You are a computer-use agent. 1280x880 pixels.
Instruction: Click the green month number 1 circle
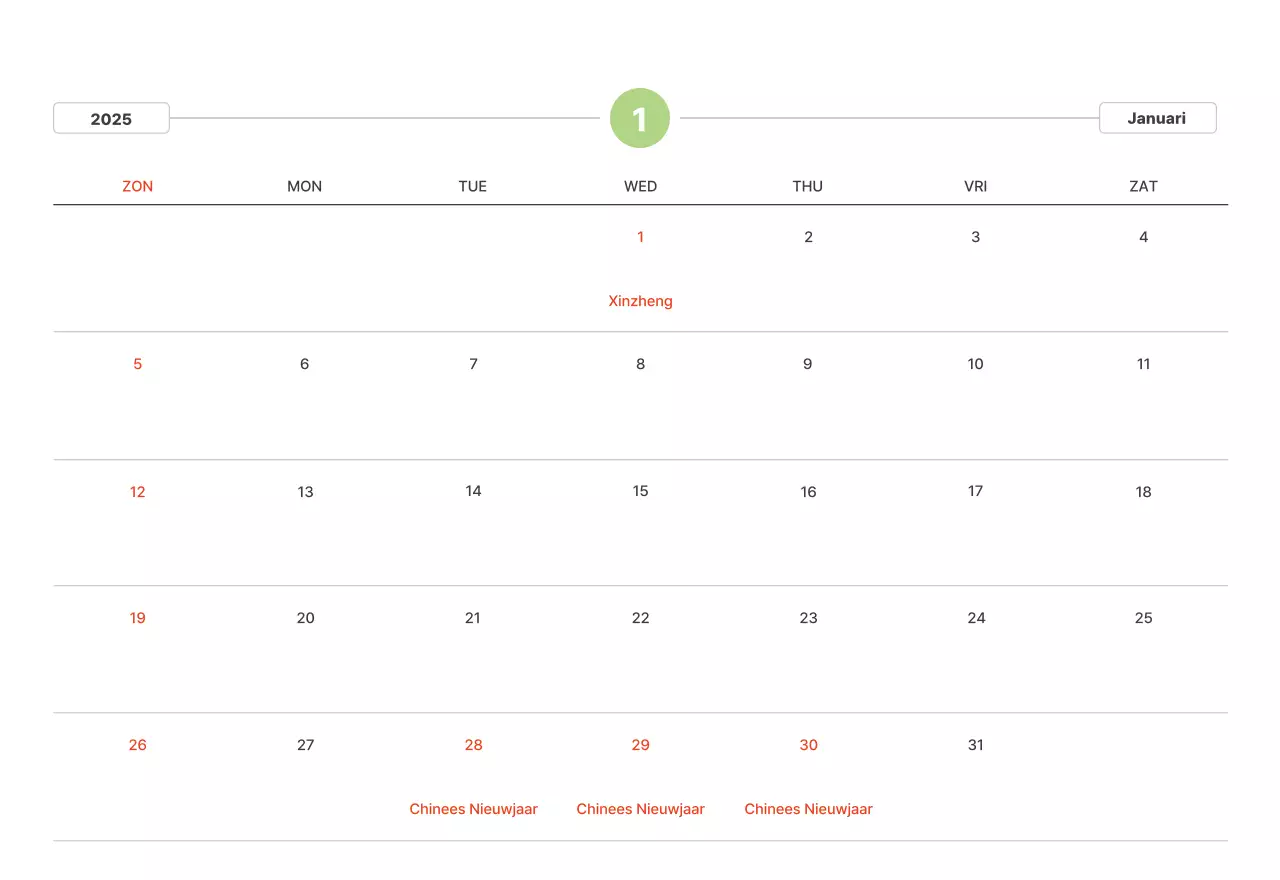[x=640, y=118]
